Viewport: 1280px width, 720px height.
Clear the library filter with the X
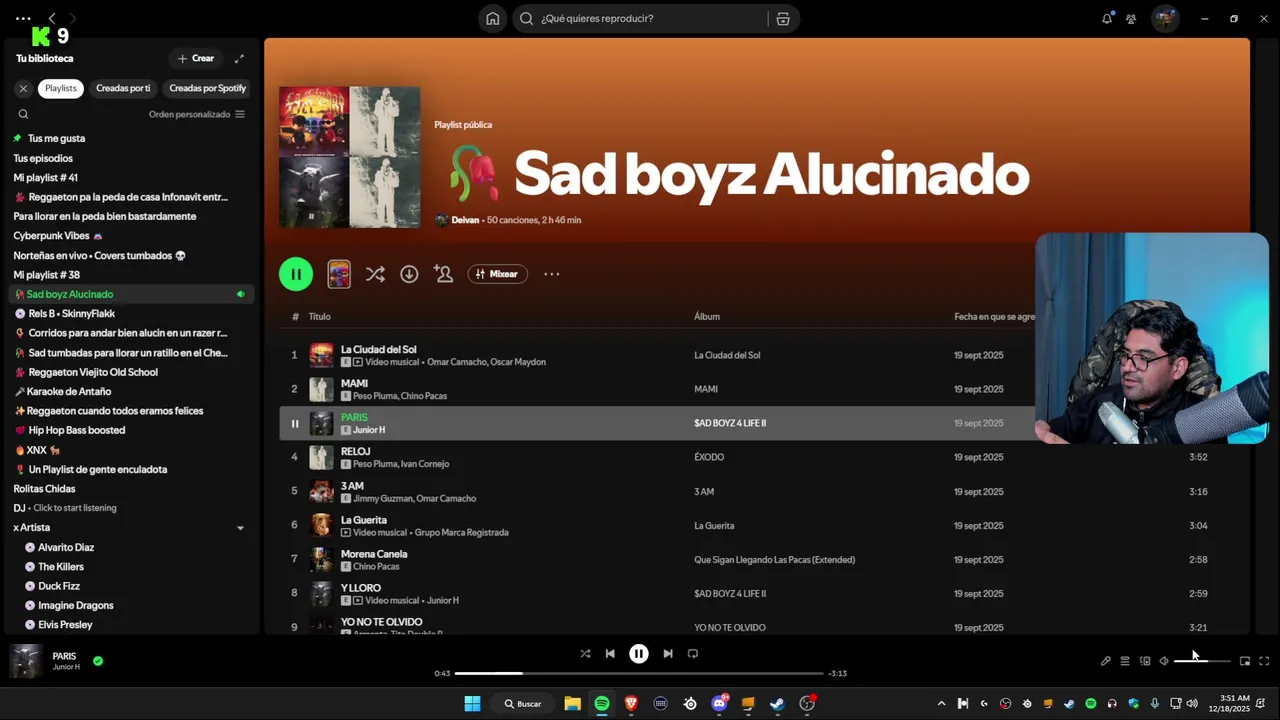[x=23, y=88]
